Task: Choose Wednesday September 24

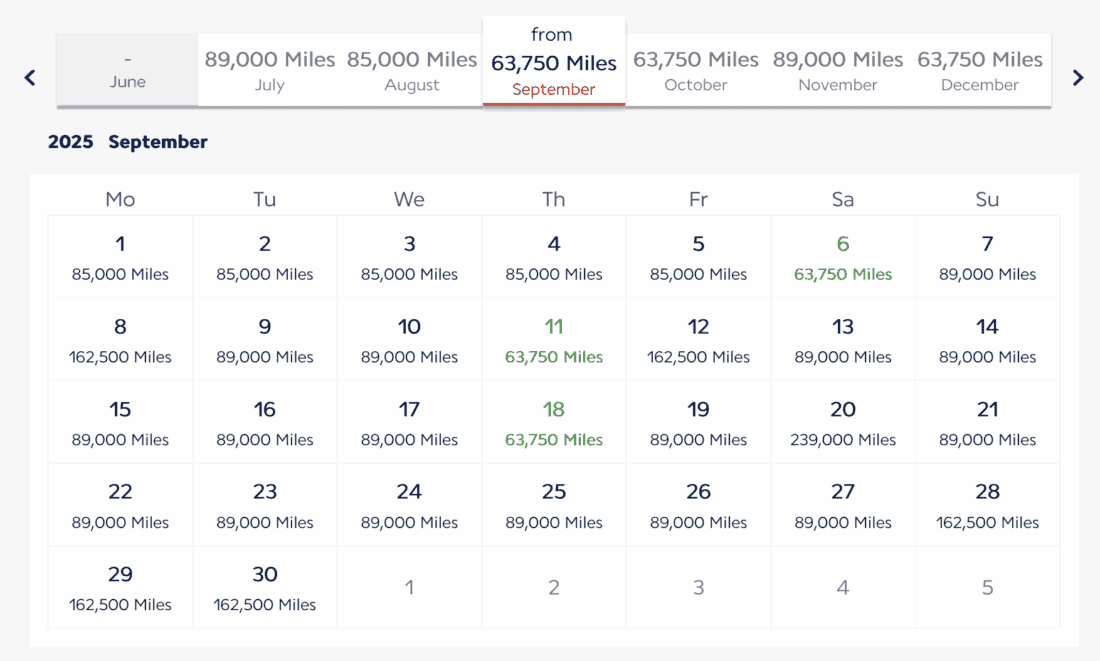Action: [x=409, y=505]
